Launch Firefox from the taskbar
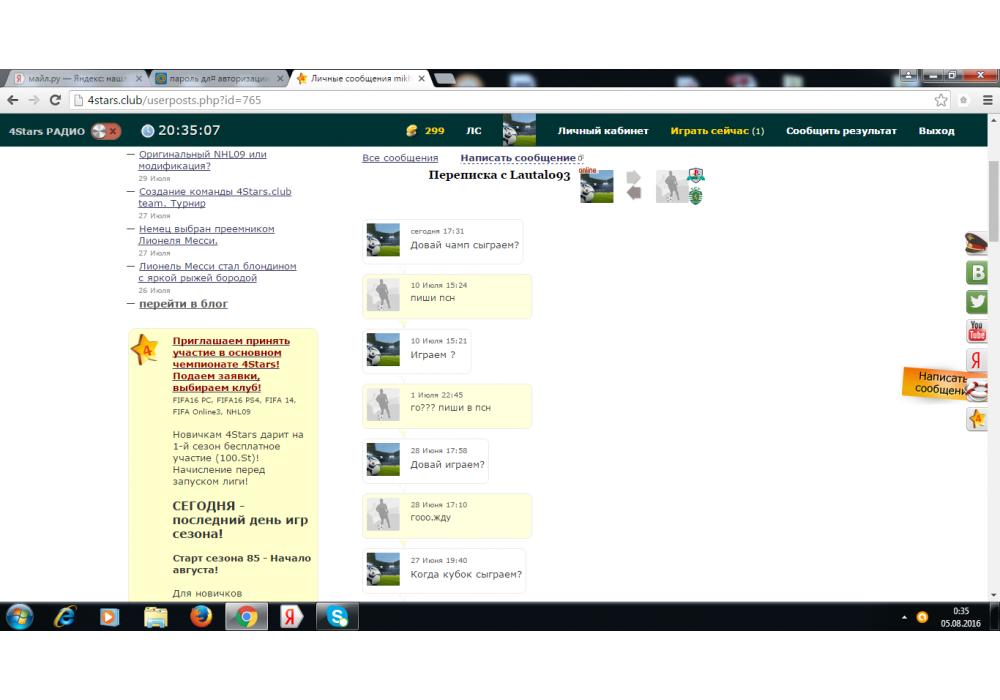 pyautogui.click(x=201, y=616)
